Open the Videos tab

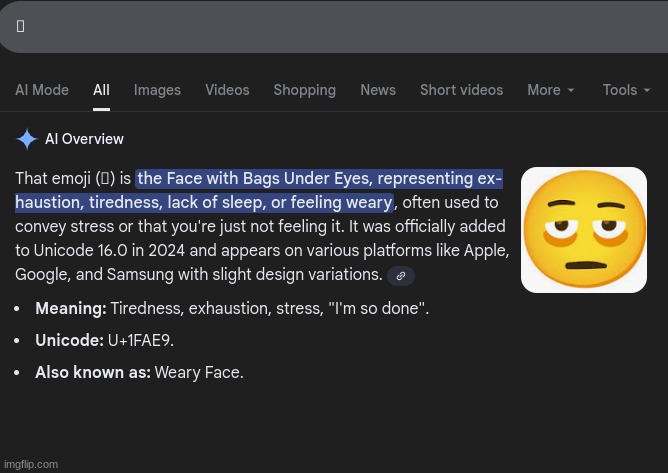227,90
